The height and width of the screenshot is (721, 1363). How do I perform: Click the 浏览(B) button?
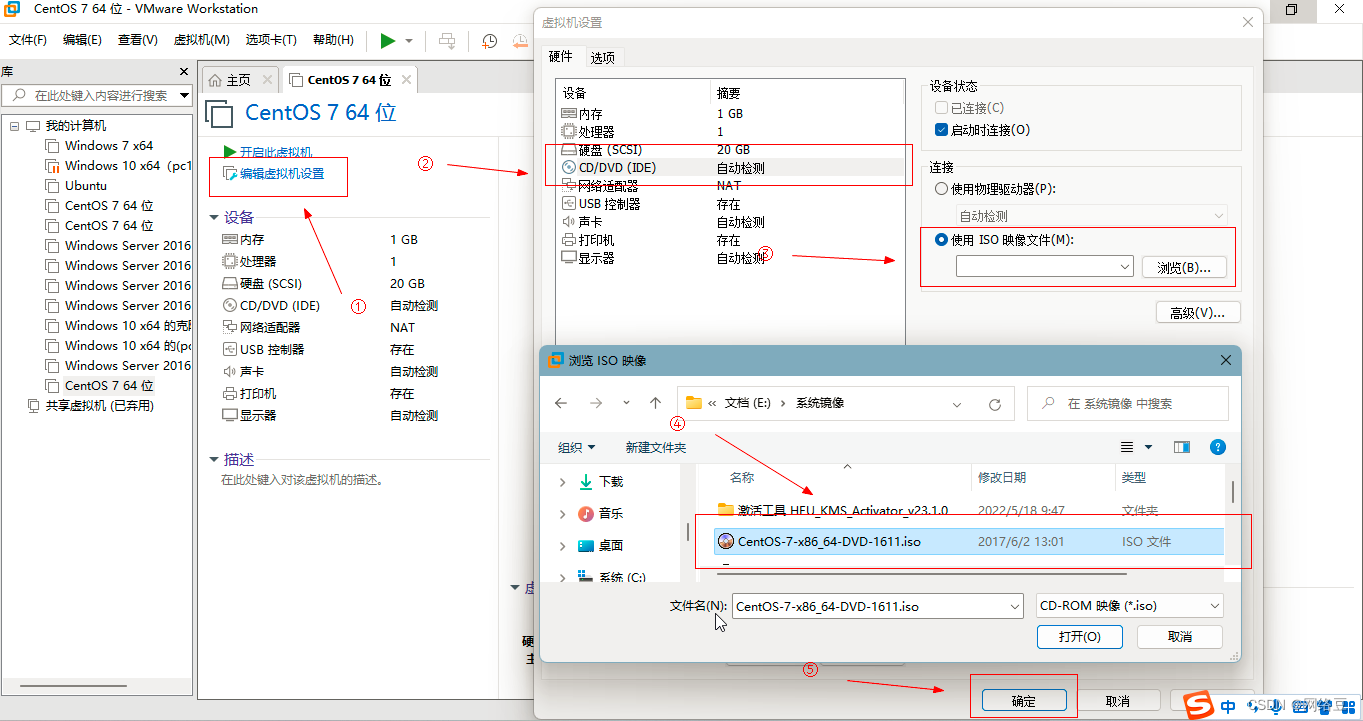coord(1184,266)
